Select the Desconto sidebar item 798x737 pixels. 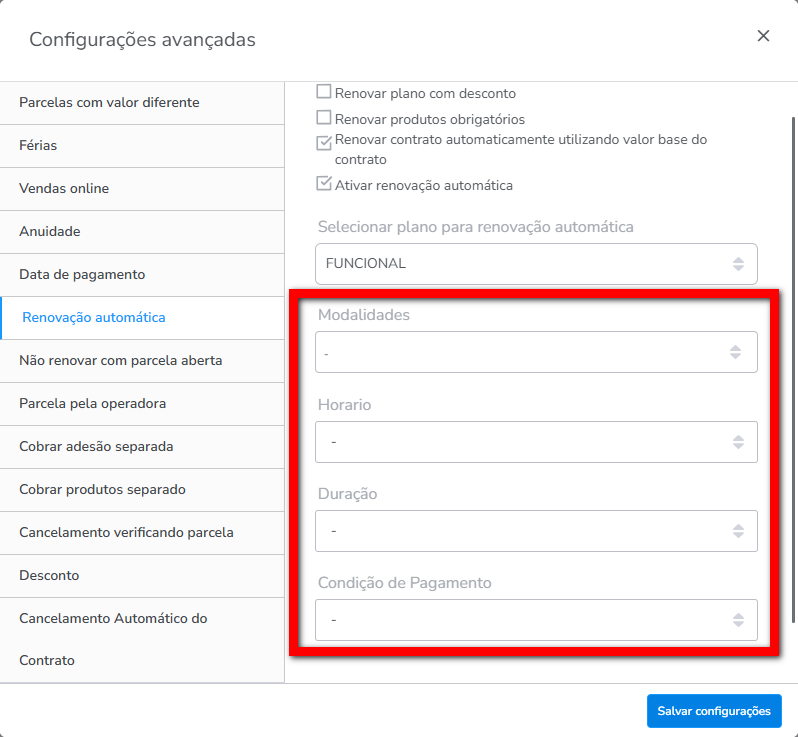coord(49,575)
